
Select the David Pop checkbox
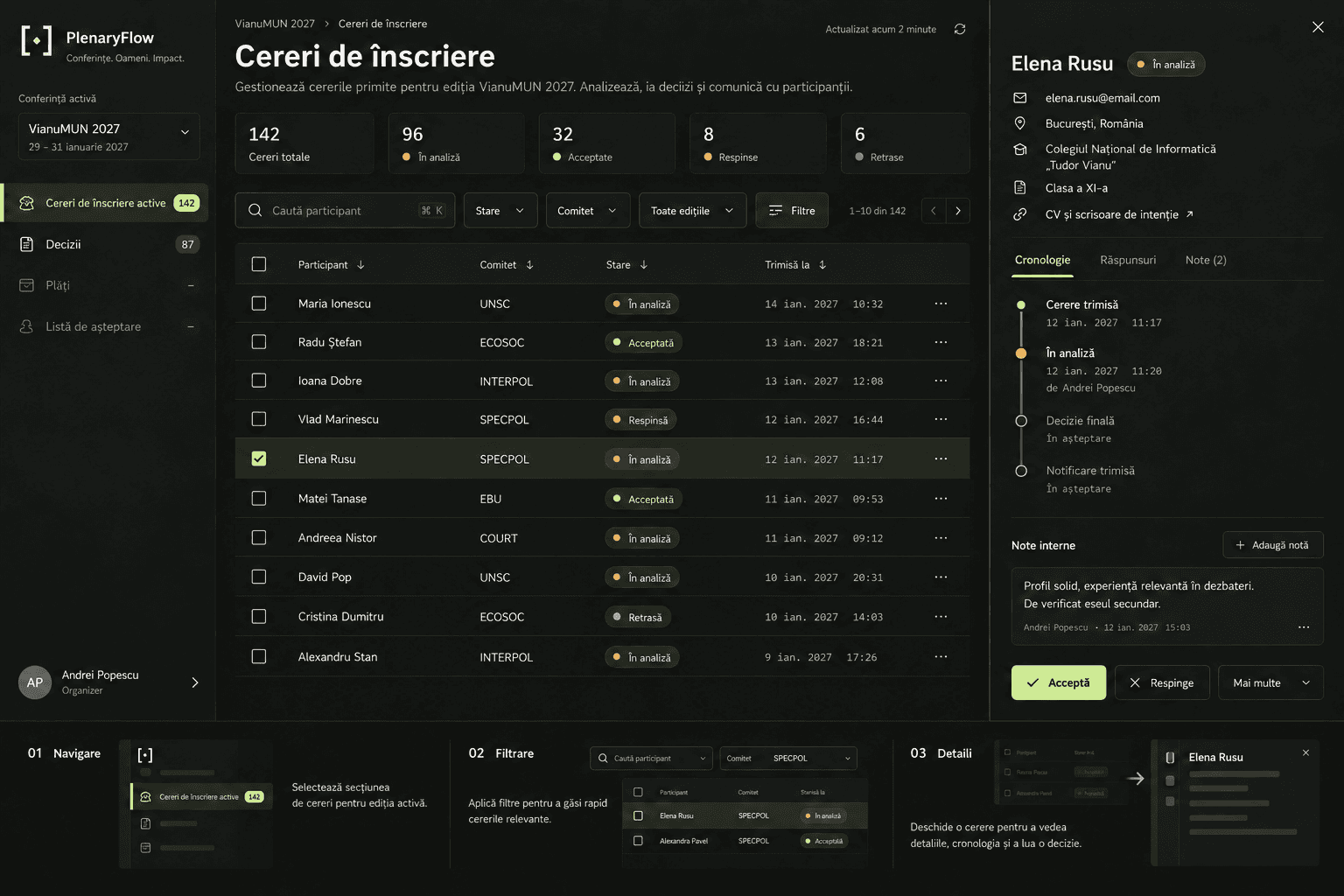(x=259, y=577)
